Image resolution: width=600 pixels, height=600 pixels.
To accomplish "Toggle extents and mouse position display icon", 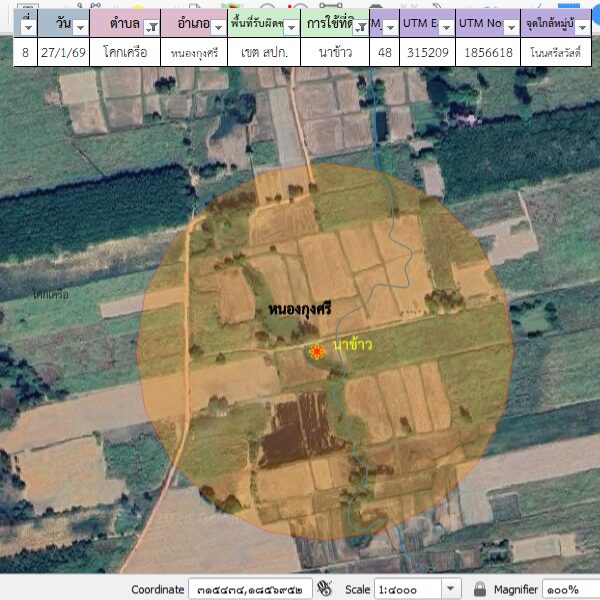I will [x=324, y=589].
